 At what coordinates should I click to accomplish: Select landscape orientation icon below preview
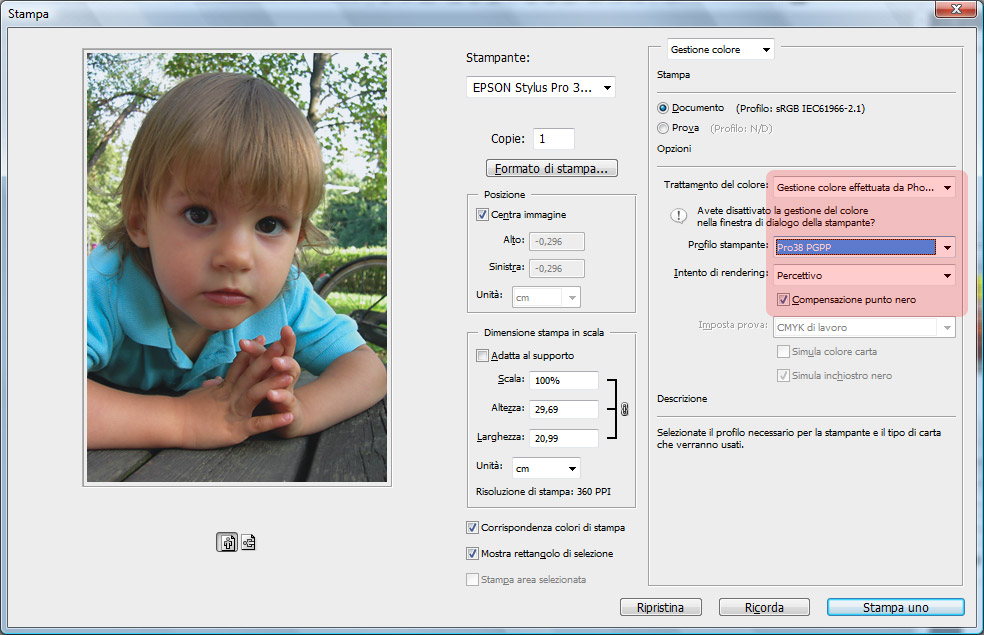(249, 542)
